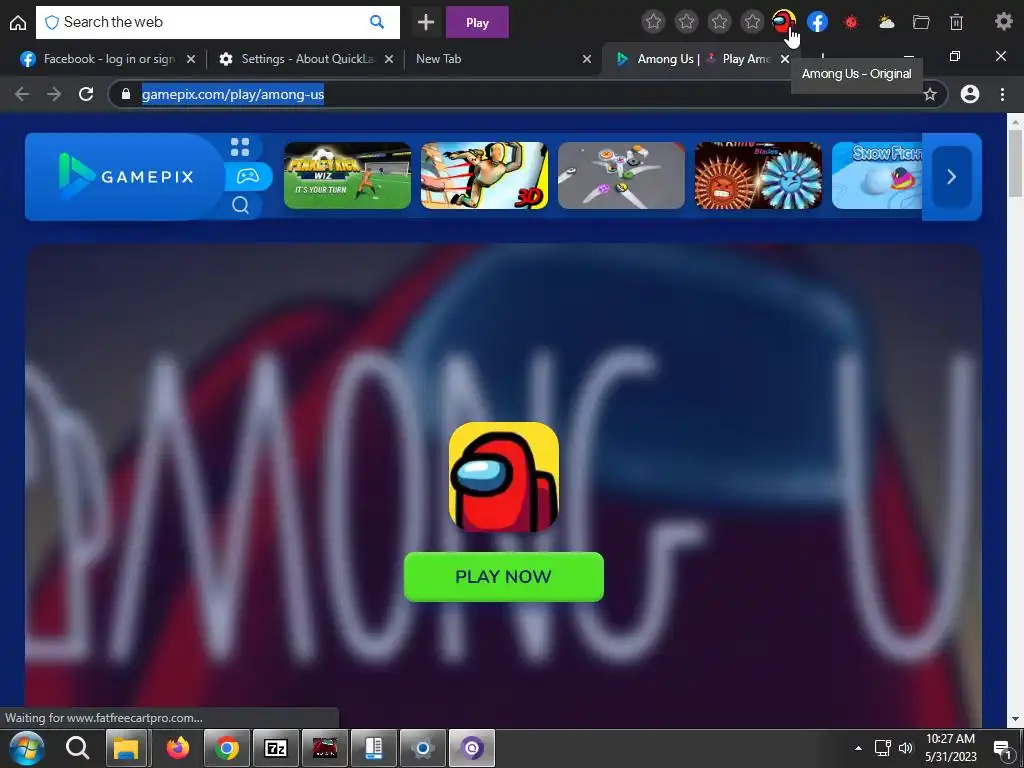
Task: Open 7-Zip from the taskbar
Action: [276, 748]
